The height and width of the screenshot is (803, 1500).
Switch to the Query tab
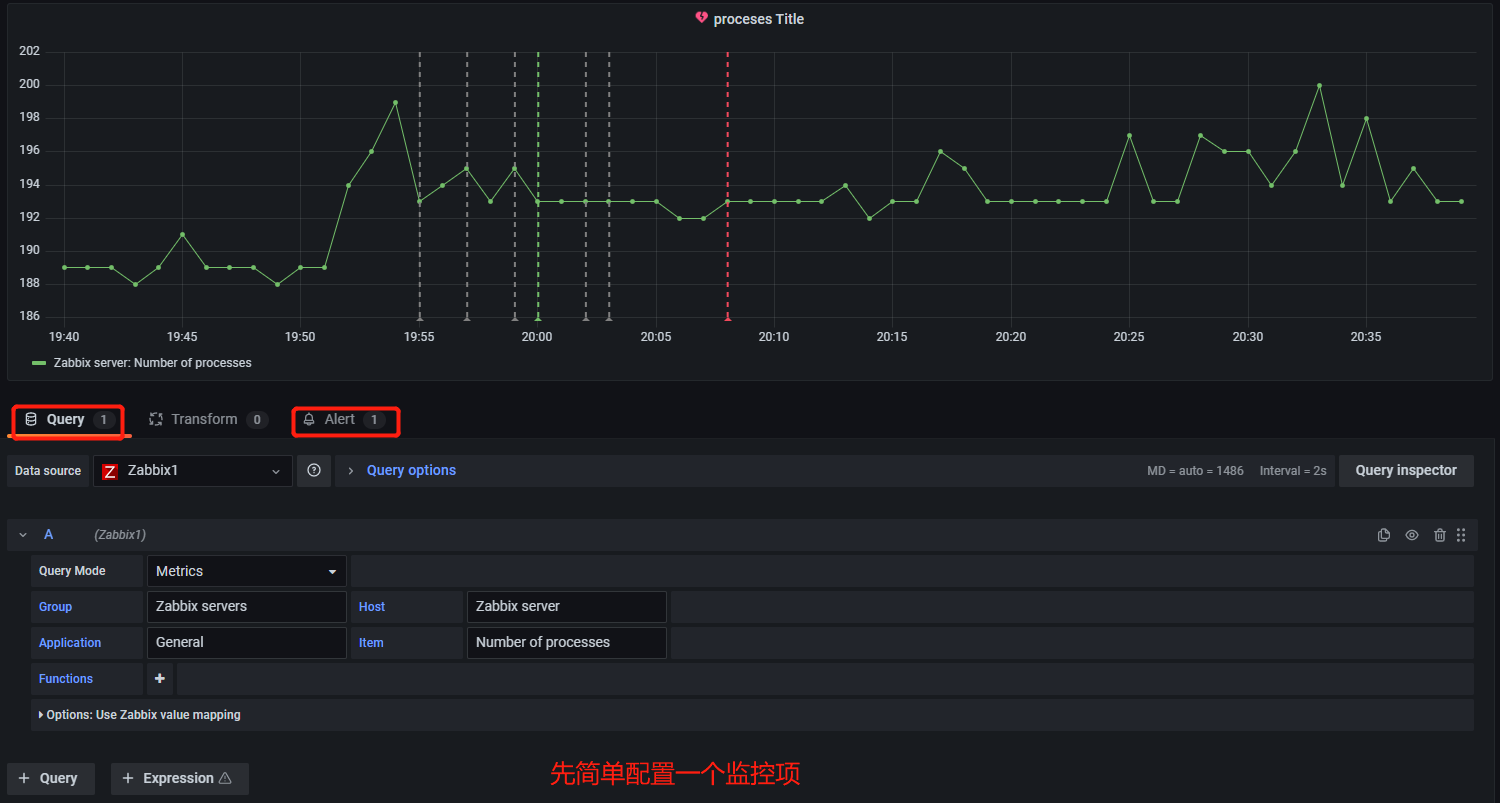tap(68, 420)
